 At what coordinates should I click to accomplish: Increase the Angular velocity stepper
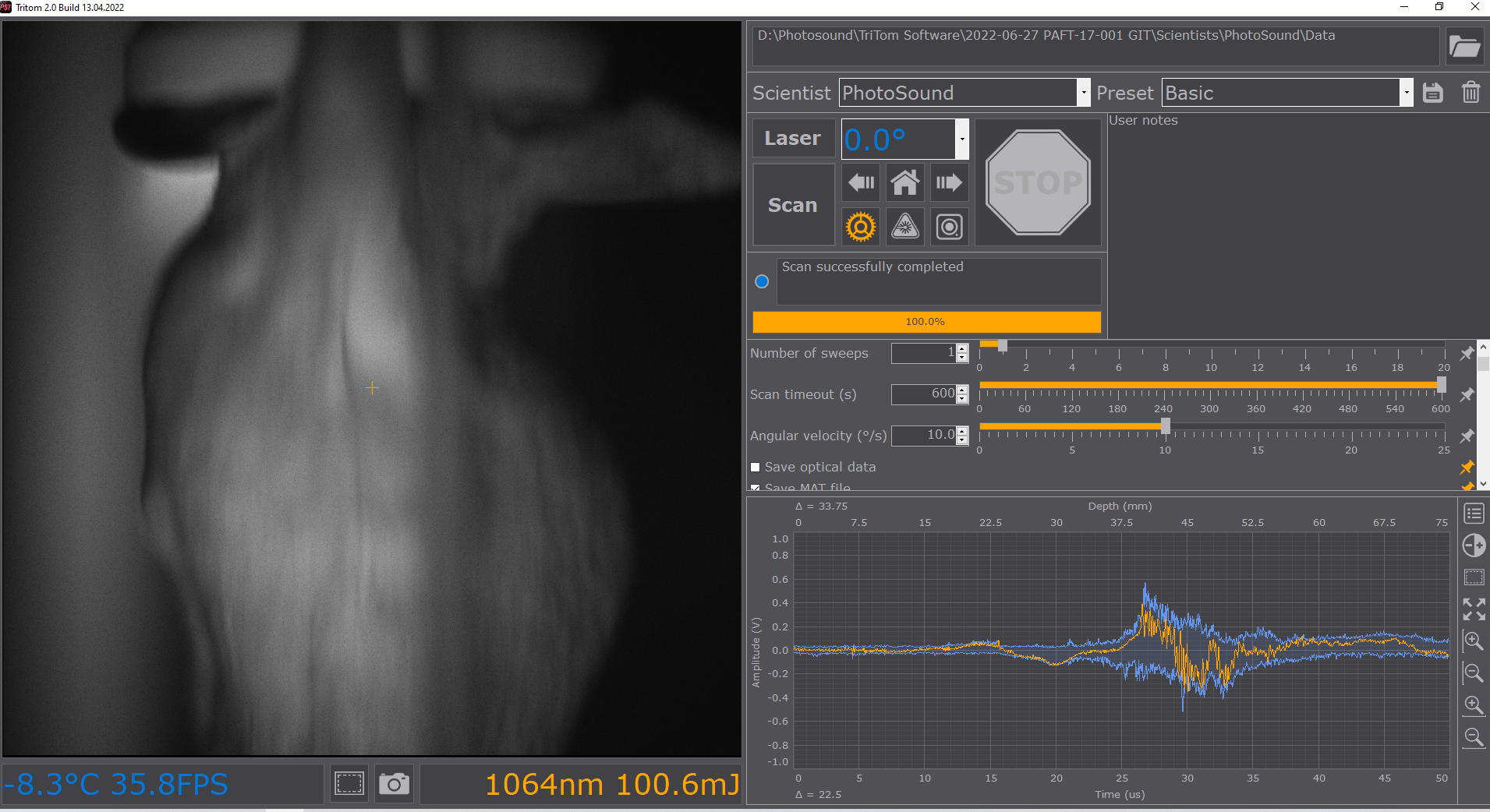pos(962,431)
